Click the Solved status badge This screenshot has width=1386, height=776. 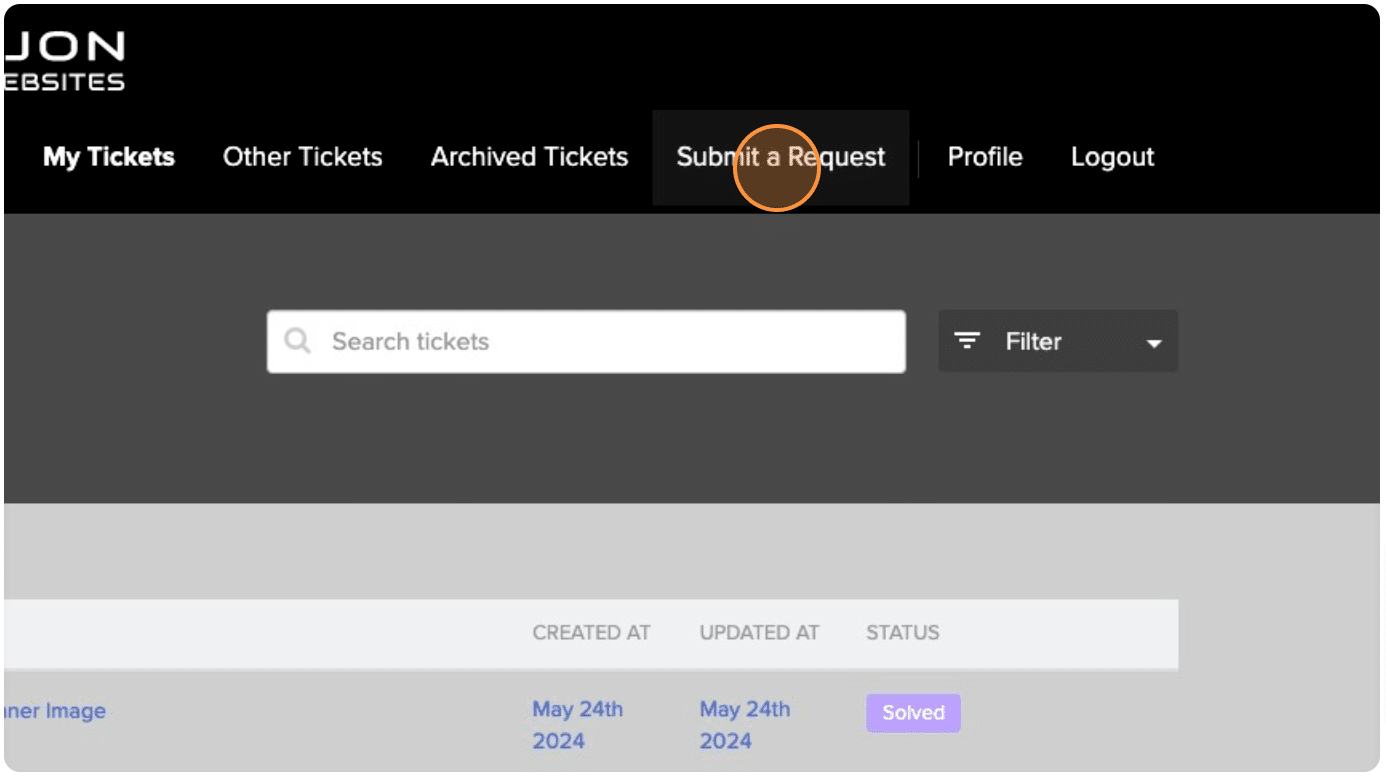(912, 713)
